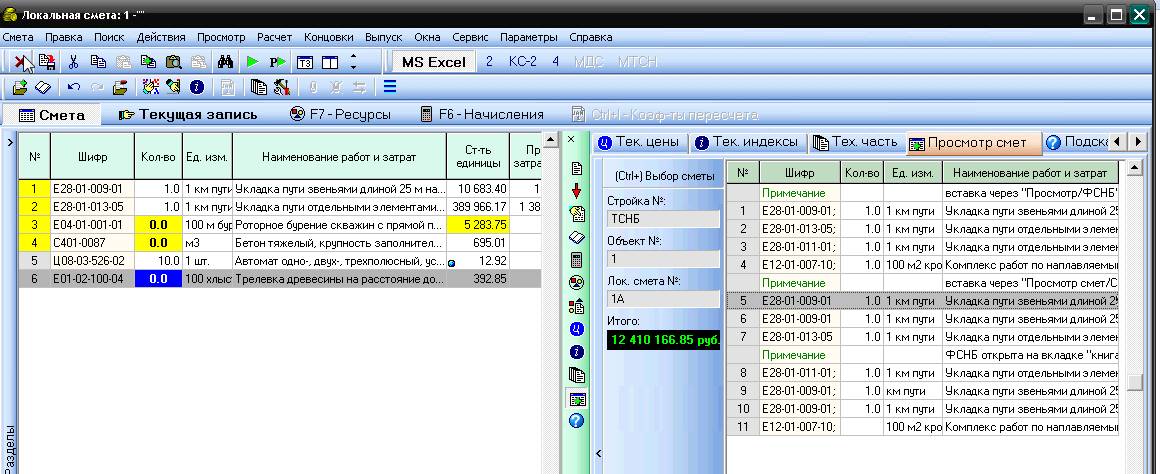Click the open book icon in vertical strip
This screenshot has height=474, width=1160.
(x=577, y=237)
